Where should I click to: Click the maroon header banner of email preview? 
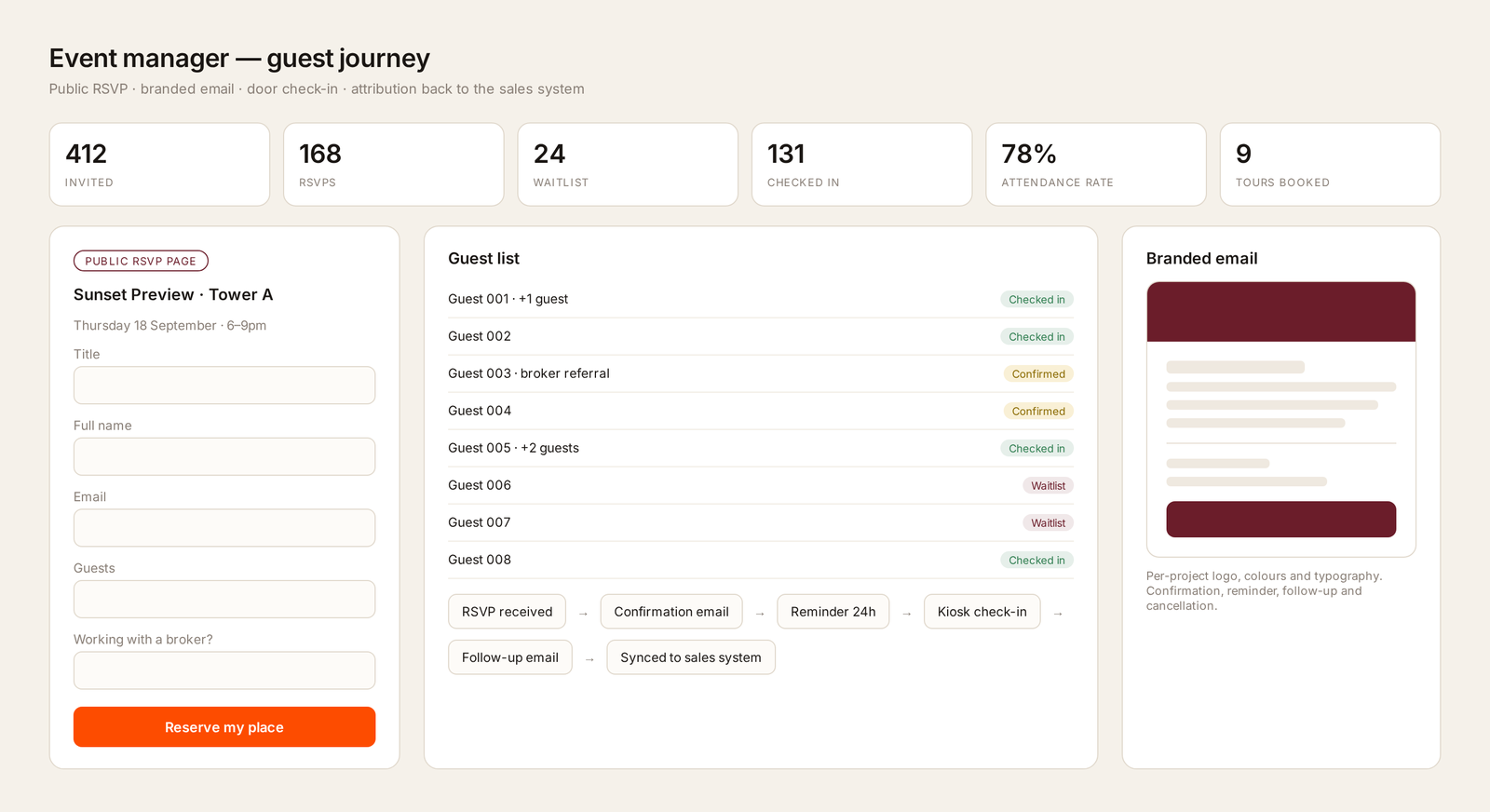[x=1281, y=312]
